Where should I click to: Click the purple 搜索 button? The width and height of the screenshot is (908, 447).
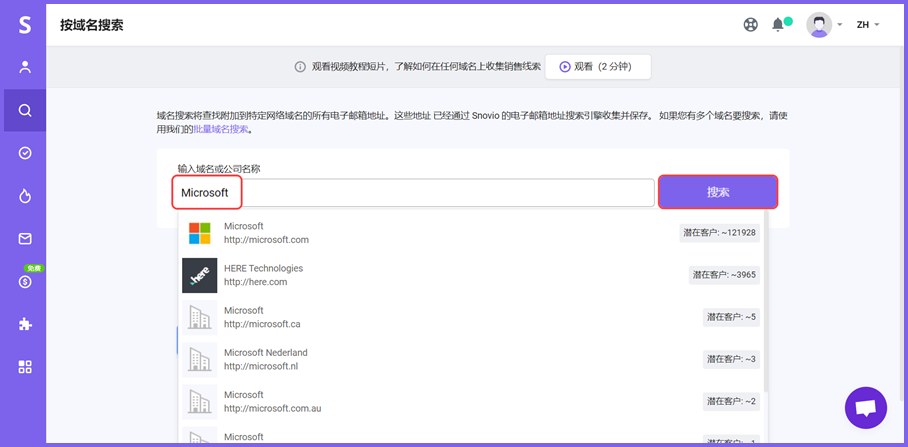(x=718, y=192)
